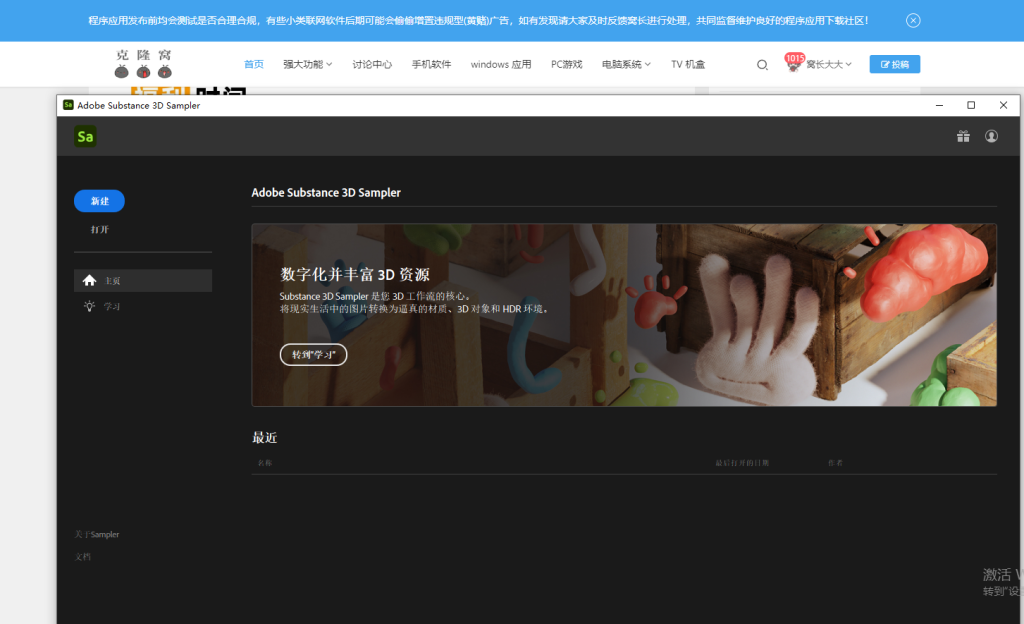Click the 3D resources banner image
The image size is (1024, 624).
[624, 315]
